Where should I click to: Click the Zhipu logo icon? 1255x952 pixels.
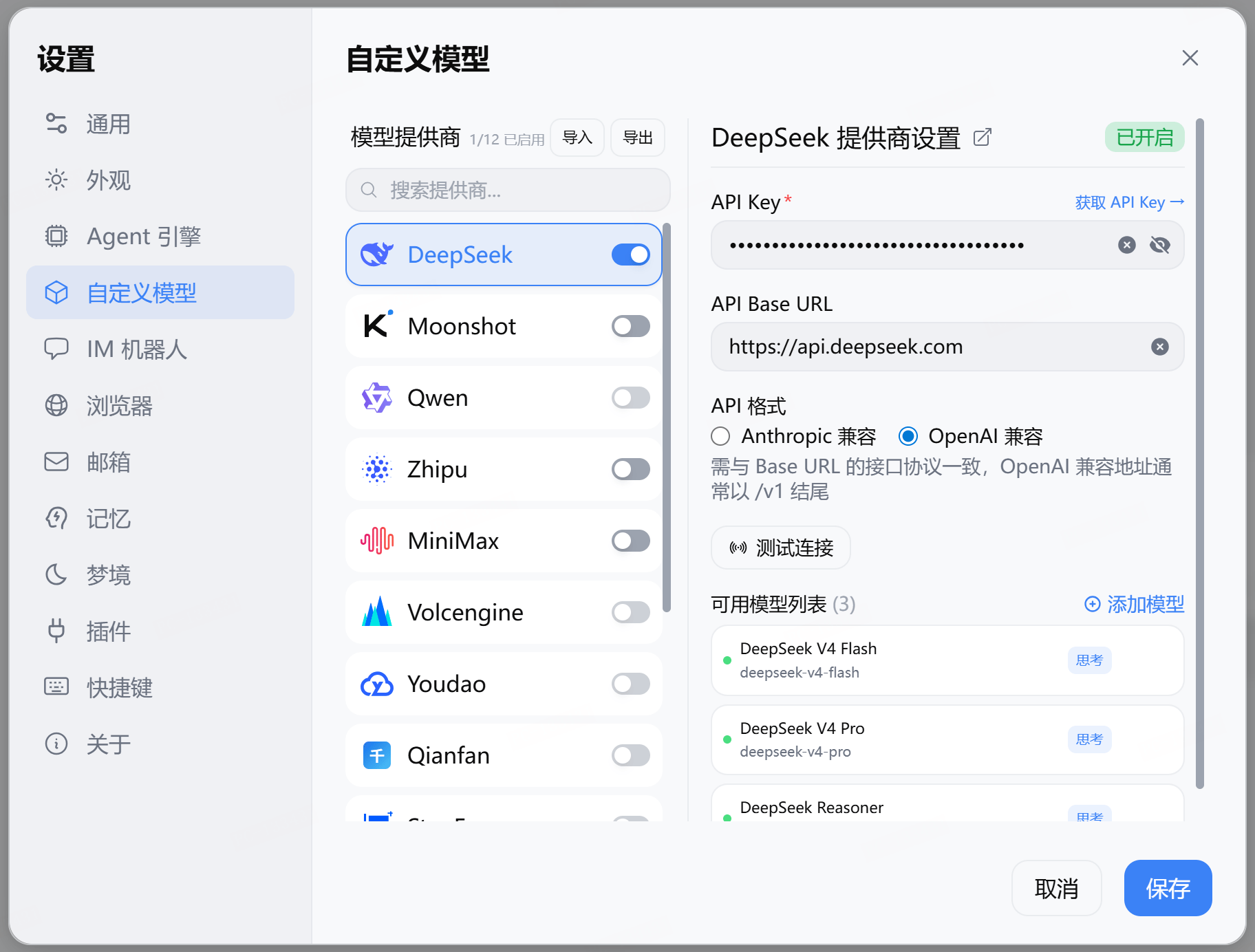(377, 469)
